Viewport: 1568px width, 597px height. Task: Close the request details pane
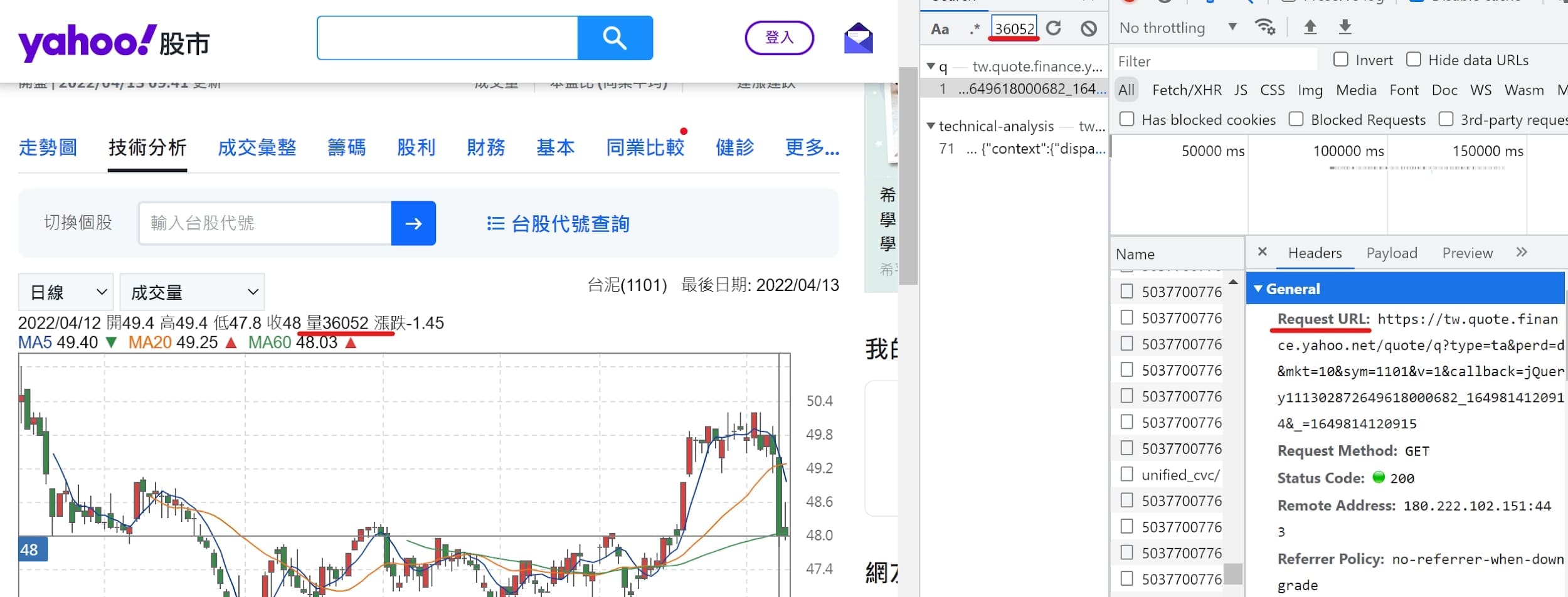1263,251
